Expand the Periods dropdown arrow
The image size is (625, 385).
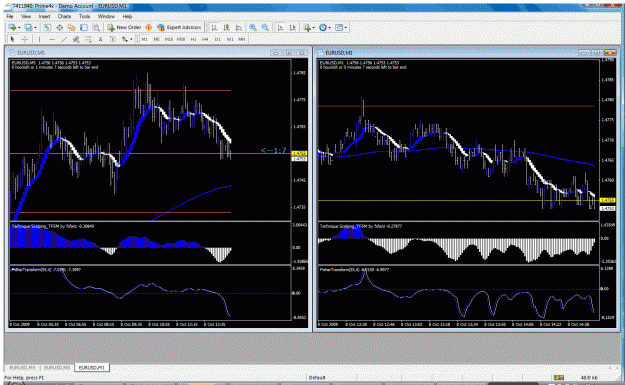[x=330, y=28]
